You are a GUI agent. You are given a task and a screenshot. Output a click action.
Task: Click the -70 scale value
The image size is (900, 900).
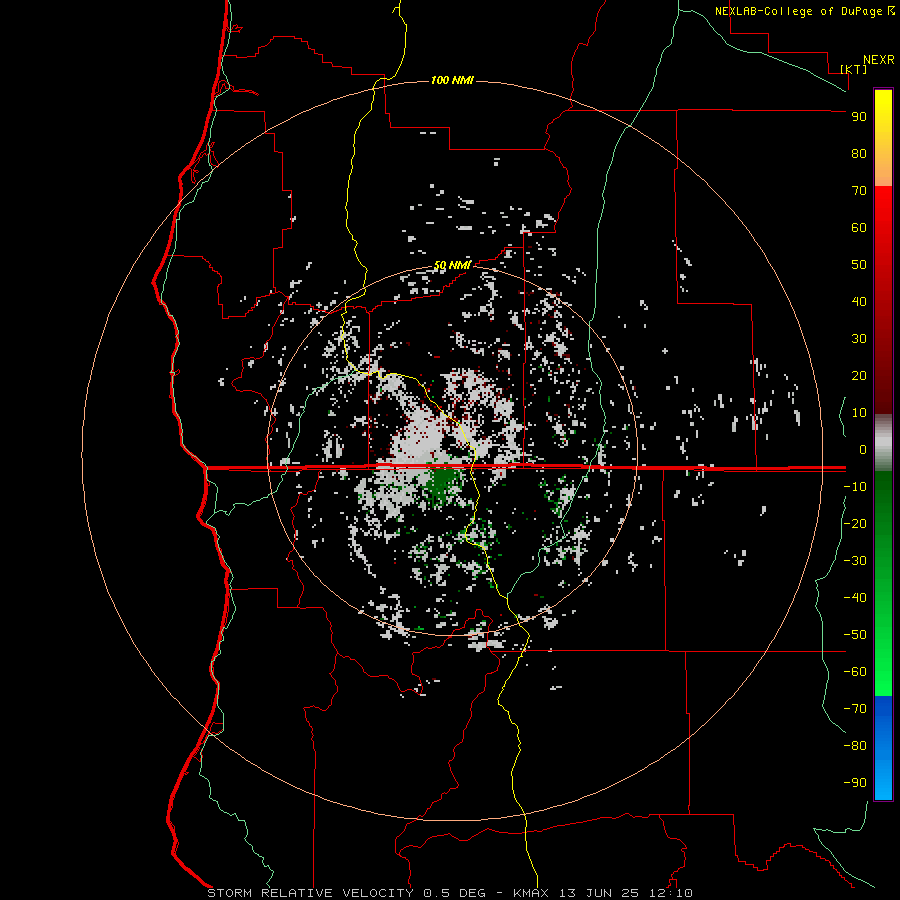tap(855, 708)
